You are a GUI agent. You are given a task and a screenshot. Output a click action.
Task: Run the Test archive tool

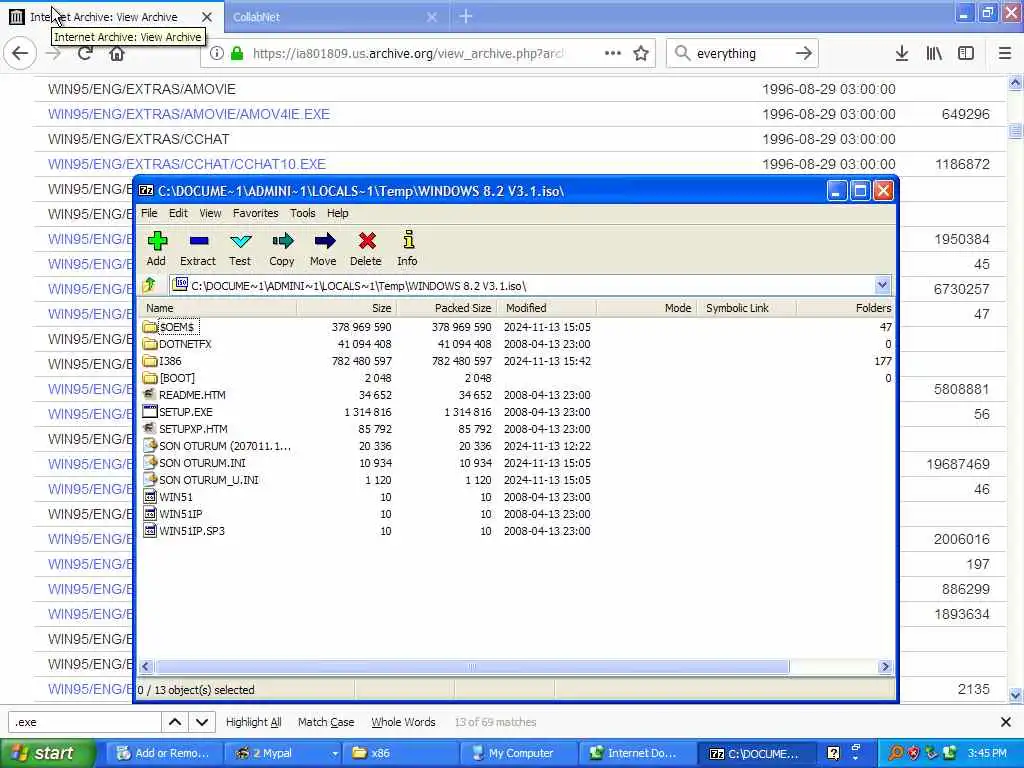pyautogui.click(x=240, y=249)
